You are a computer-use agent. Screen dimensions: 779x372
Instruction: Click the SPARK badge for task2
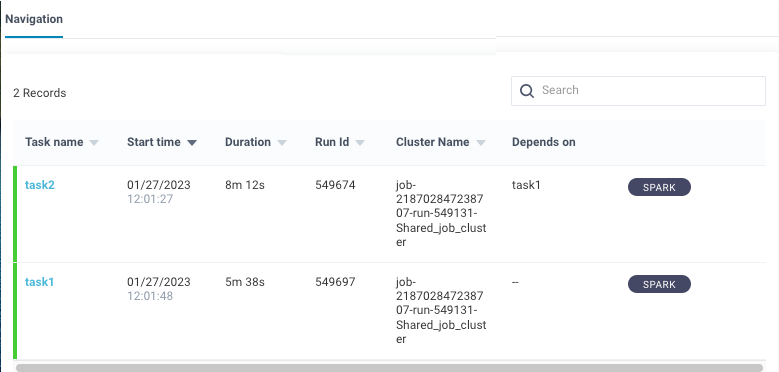click(x=659, y=187)
